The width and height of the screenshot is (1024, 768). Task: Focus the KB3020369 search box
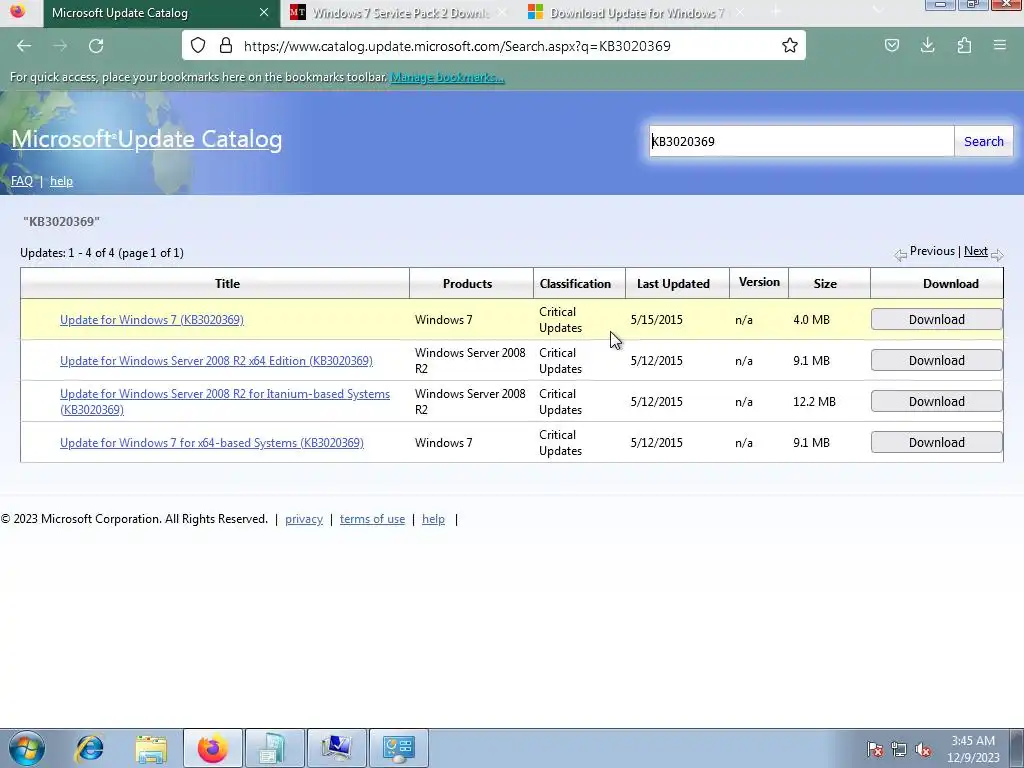[x=801, y=141]
